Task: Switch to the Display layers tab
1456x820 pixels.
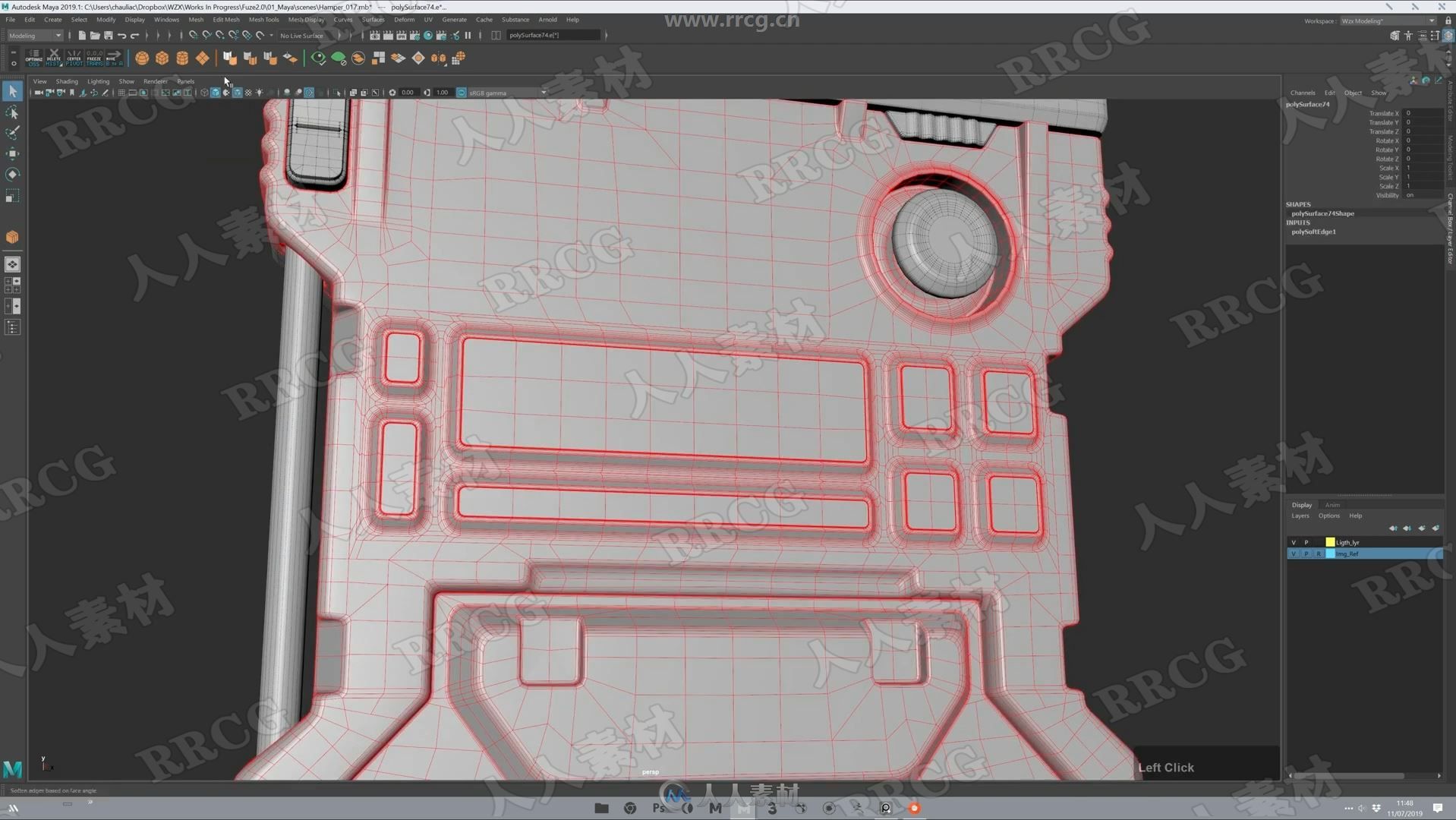Action: (x=1302, y=505)
